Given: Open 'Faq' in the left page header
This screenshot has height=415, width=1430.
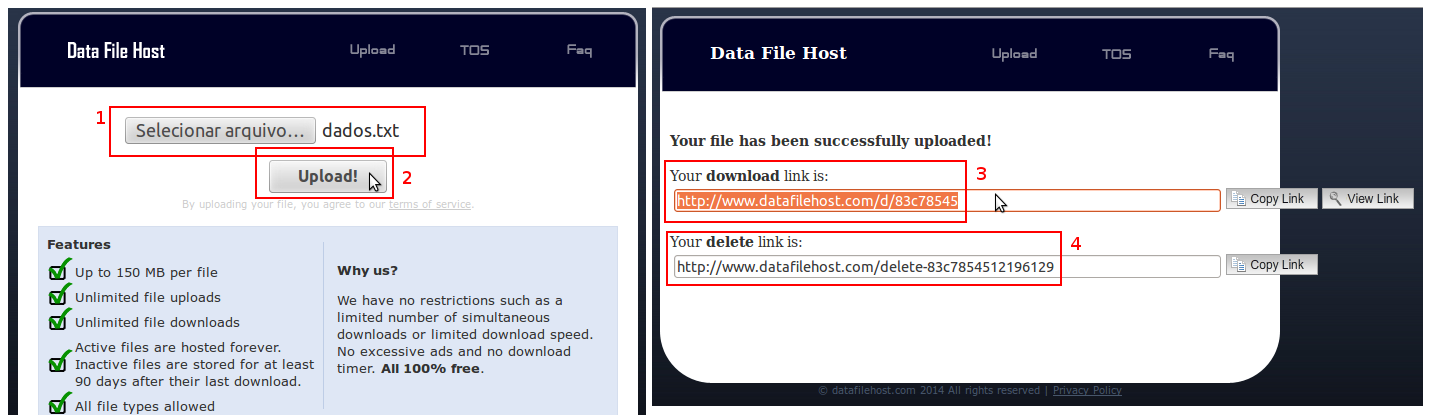Looking at the screenshot, I should coord(579,50).
